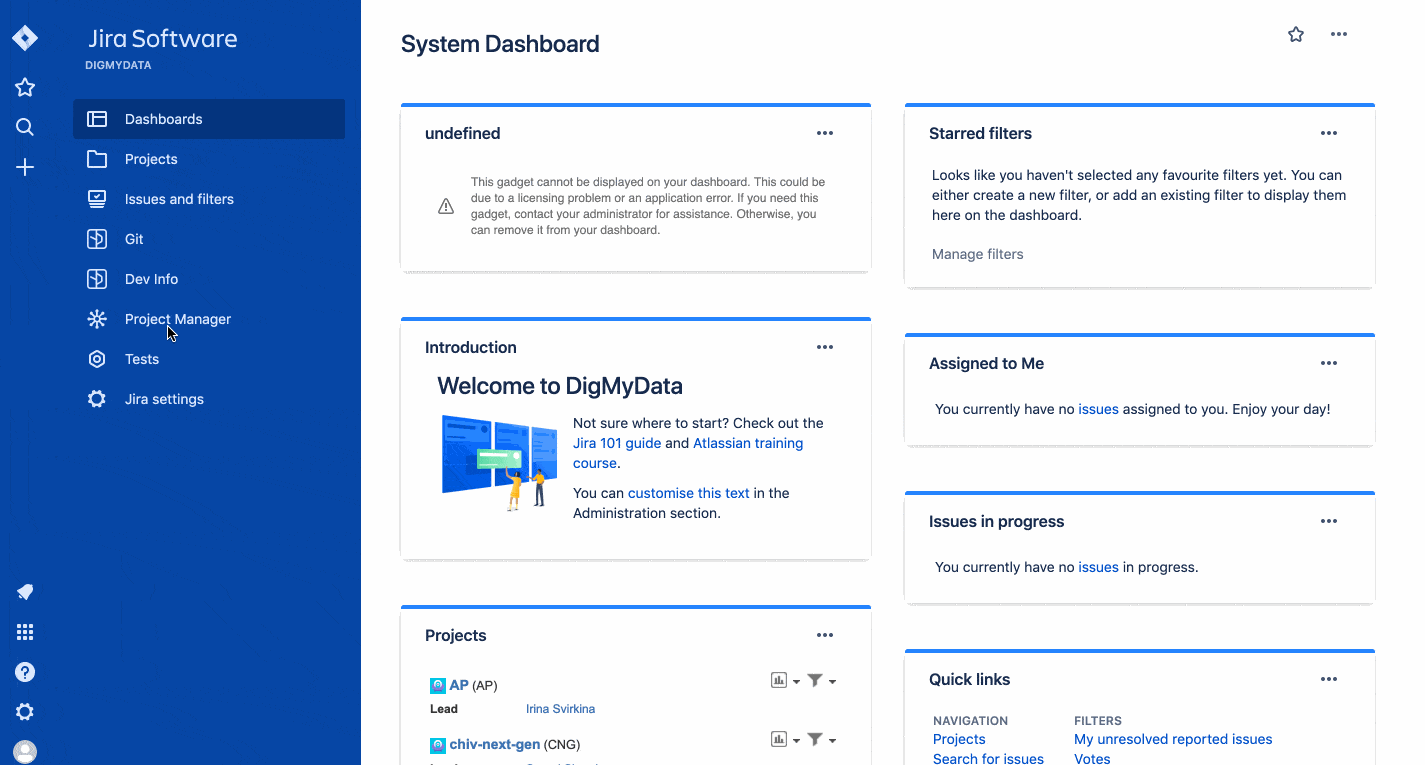Click the Create plus icon
The width and height of the screenshot is (1425, 765).
25,167
